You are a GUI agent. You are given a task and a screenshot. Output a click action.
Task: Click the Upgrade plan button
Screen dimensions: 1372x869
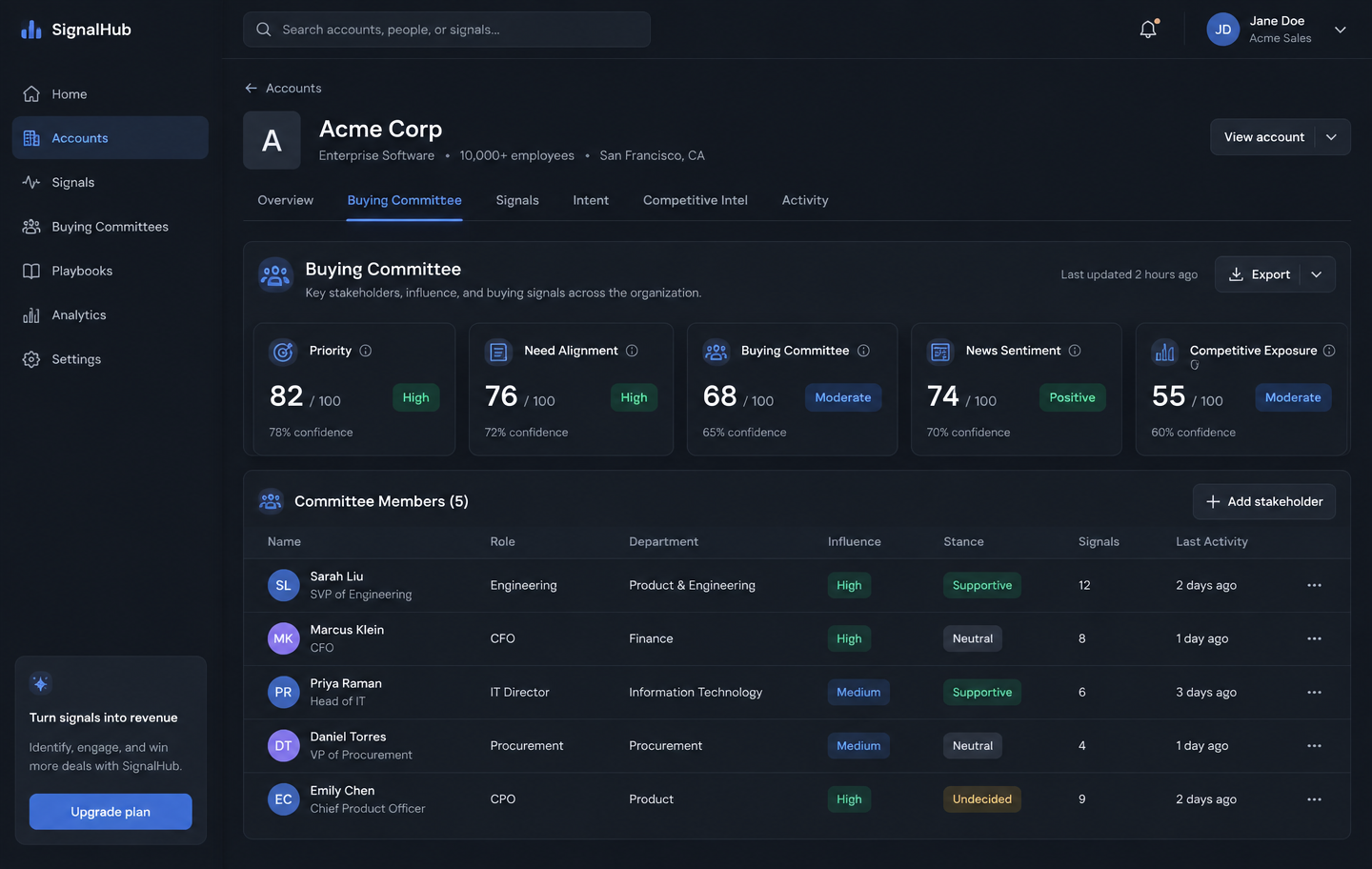coord(111,812)
